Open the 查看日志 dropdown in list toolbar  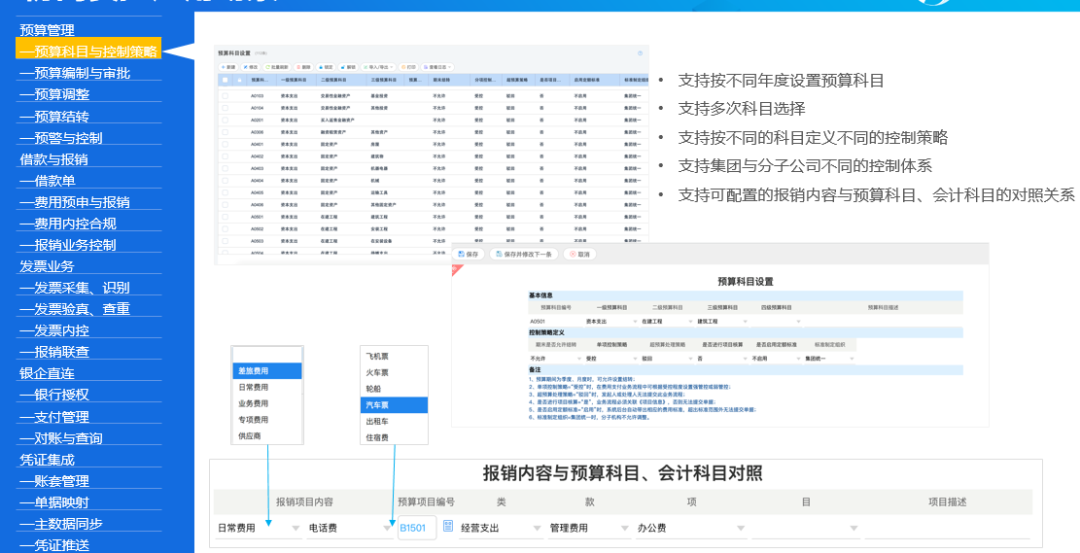pyautogui.click(x=437, y=67)
